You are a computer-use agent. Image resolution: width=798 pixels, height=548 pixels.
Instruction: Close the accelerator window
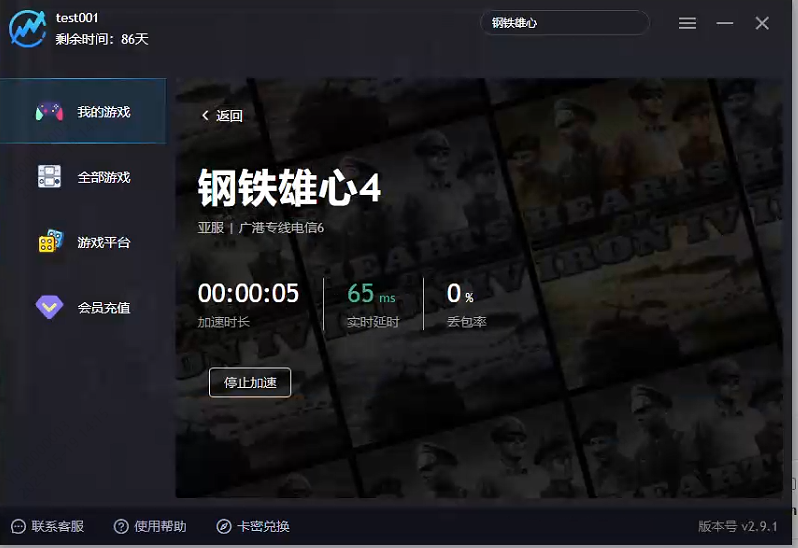761,23
